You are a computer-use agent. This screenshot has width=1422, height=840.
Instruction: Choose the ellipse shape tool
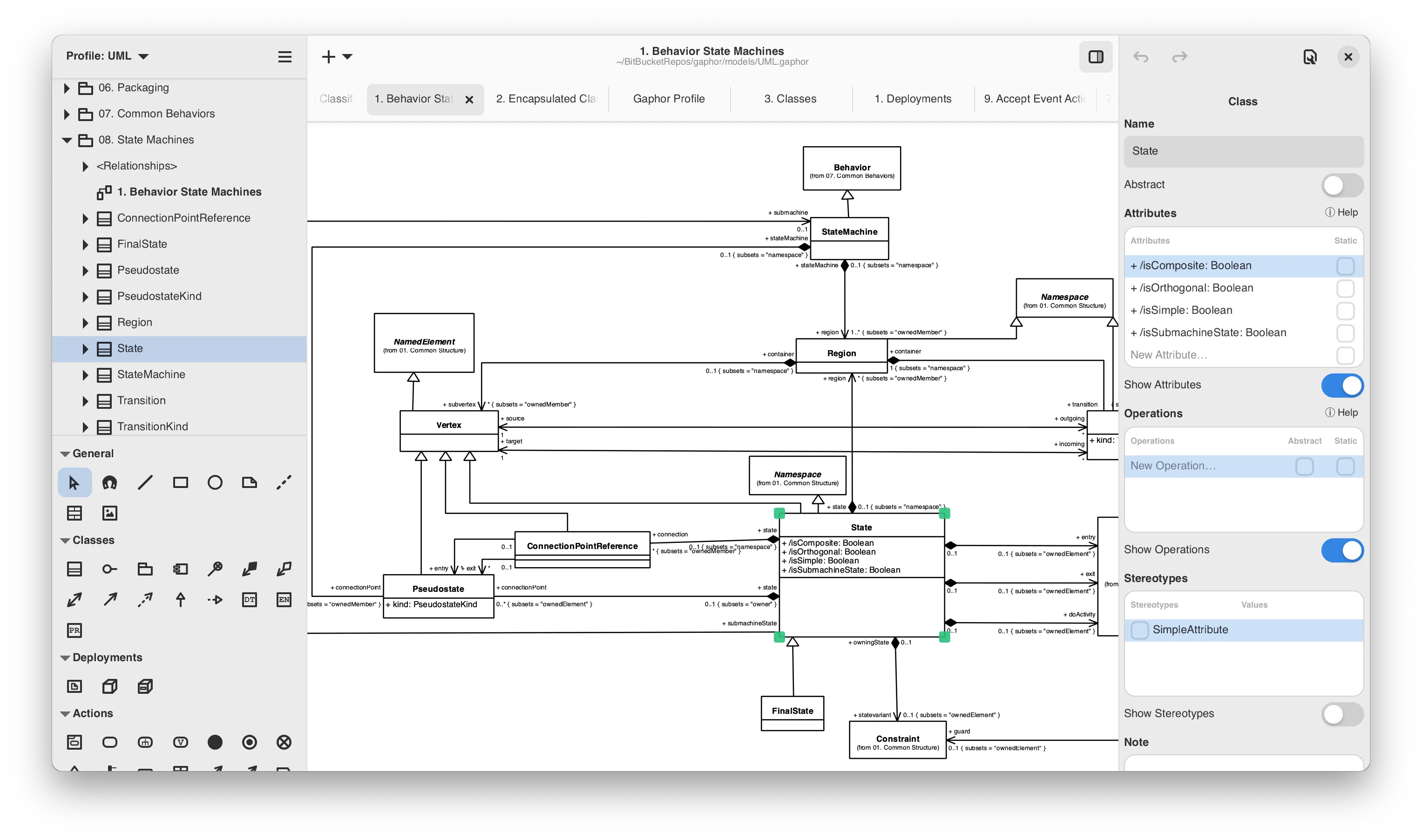(x=215, y=483)
